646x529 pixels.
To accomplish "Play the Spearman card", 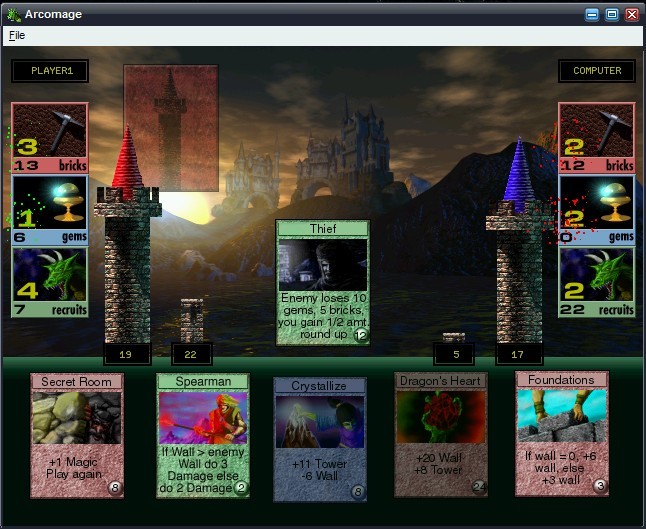I will (x=203, y=435).
